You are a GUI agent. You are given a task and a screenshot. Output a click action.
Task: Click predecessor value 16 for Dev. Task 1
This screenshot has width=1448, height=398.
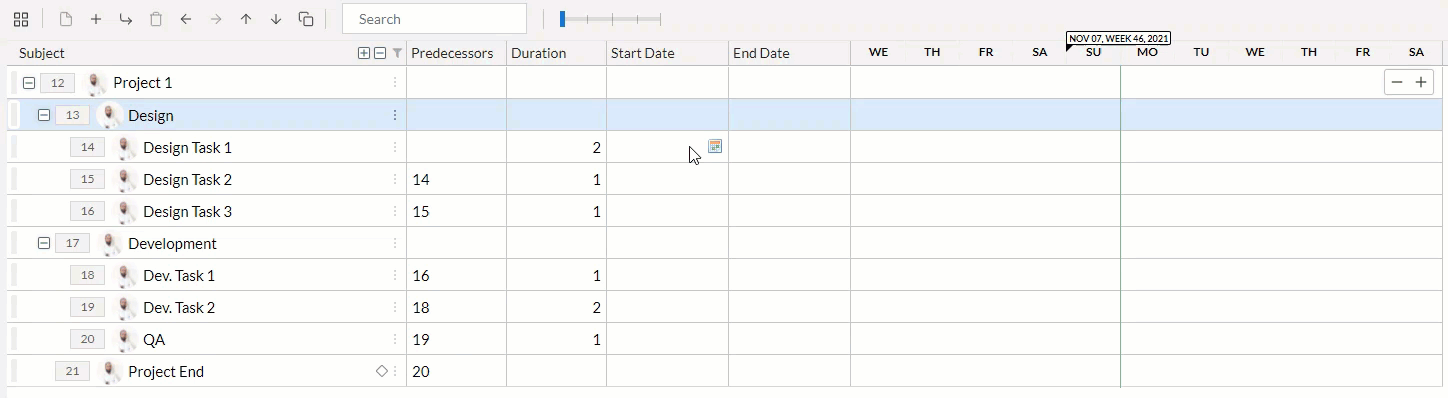[x=420, y=275]
